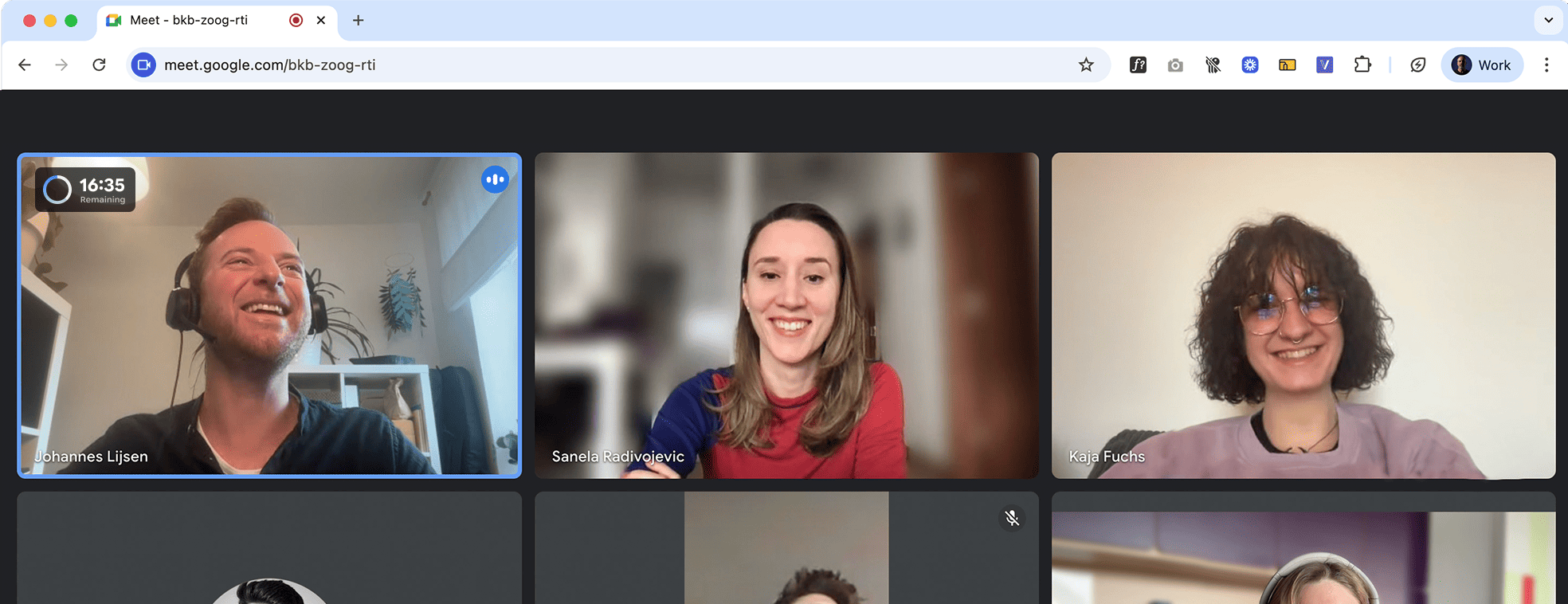The height and width of the screenshot is (604, 1568).
Task: Click the address bar URL field
Action: [618, 65]
